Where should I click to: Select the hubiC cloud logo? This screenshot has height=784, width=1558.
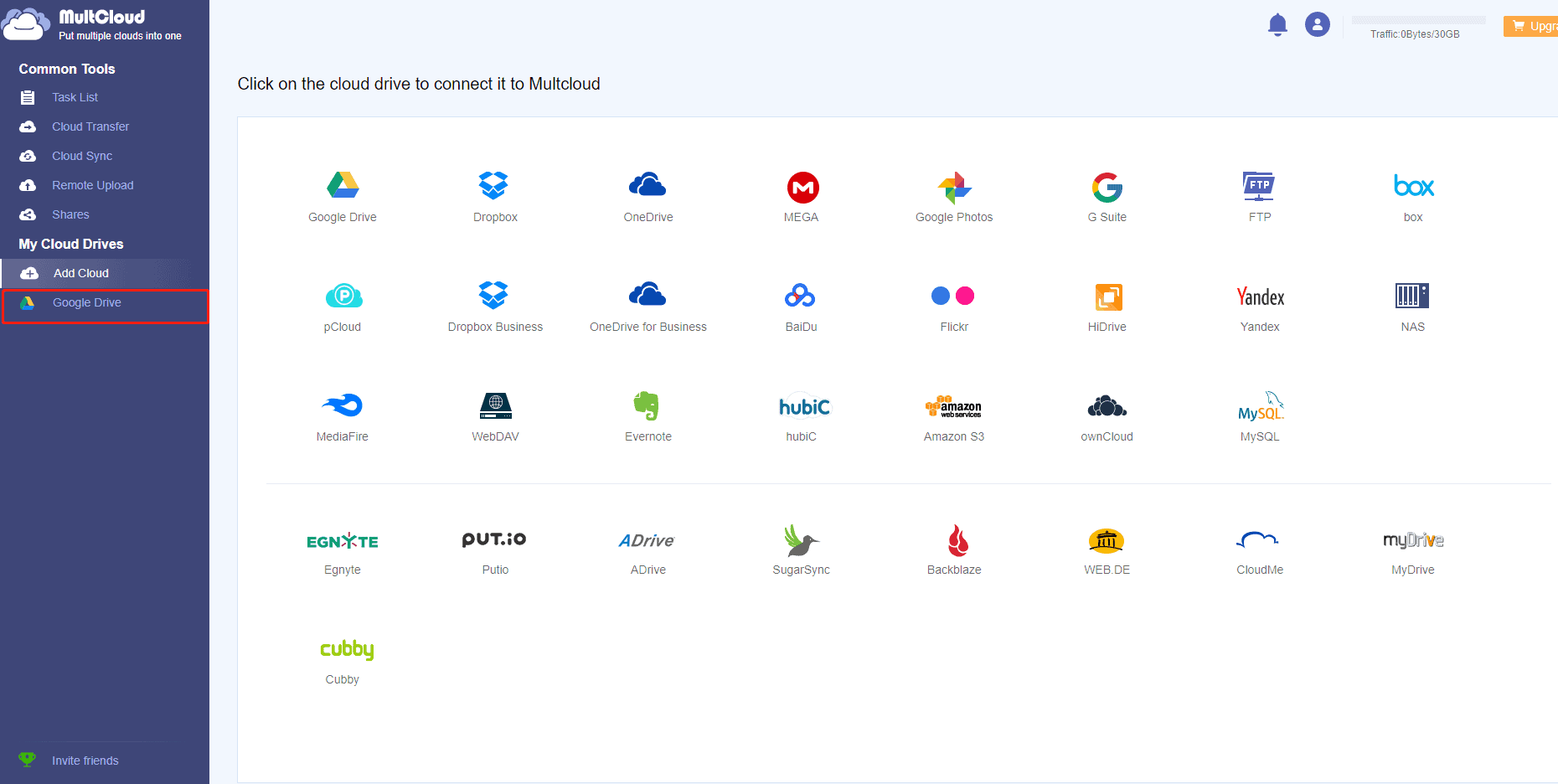tap(804, 406)
